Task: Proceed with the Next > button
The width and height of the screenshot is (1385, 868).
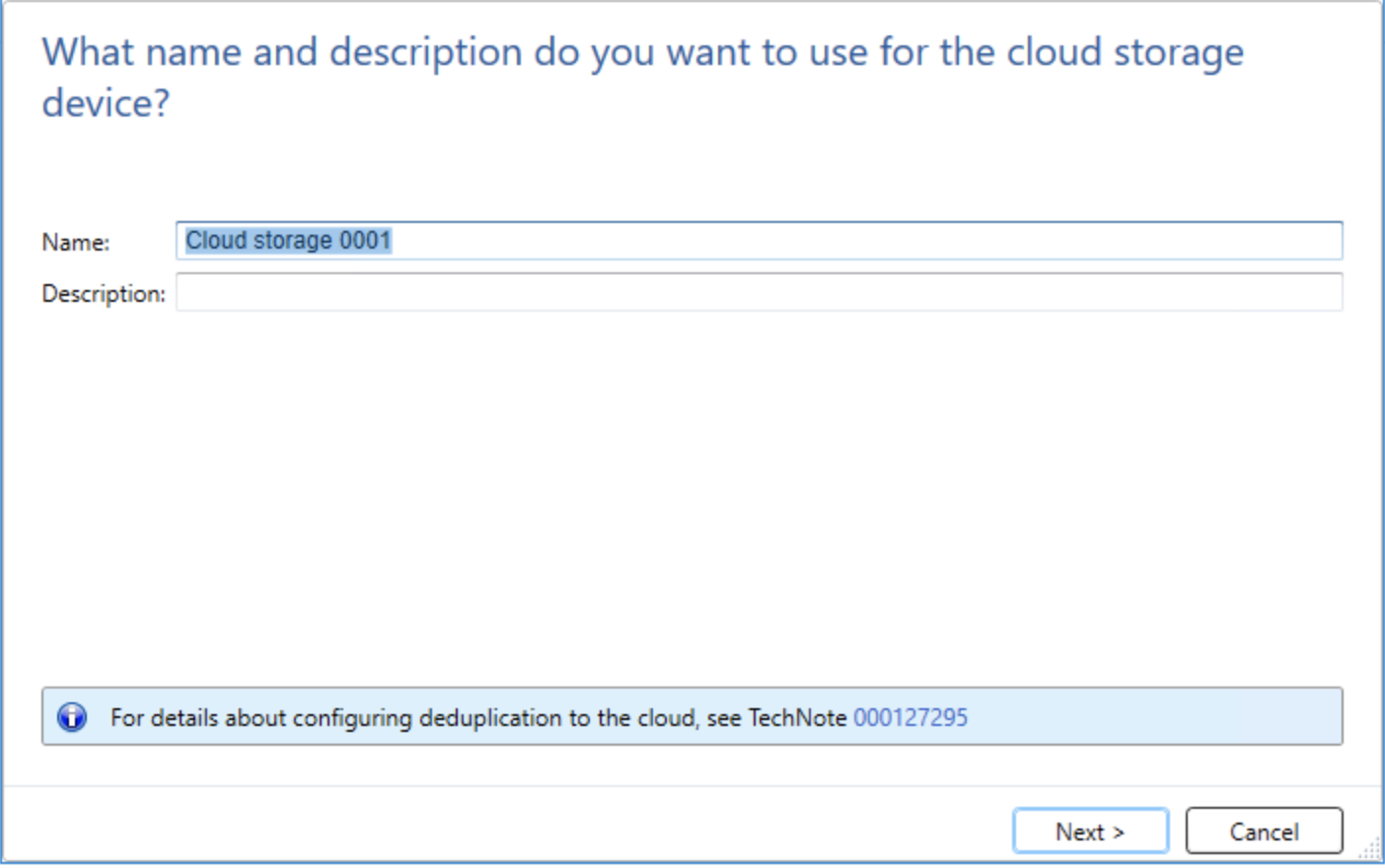Action: point(1090,832)
